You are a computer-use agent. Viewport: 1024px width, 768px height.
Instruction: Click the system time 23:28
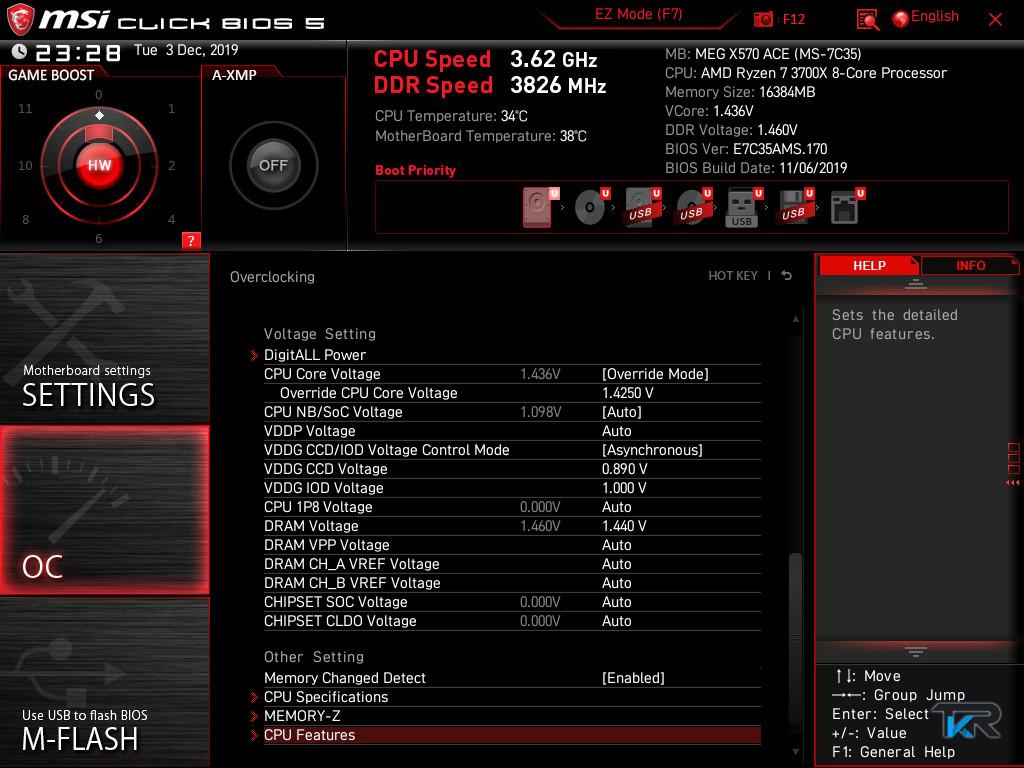click(x=78, y=52)
